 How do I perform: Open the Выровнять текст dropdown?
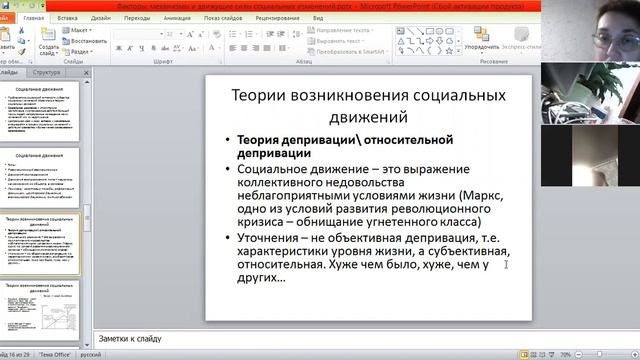coord(336,41)
